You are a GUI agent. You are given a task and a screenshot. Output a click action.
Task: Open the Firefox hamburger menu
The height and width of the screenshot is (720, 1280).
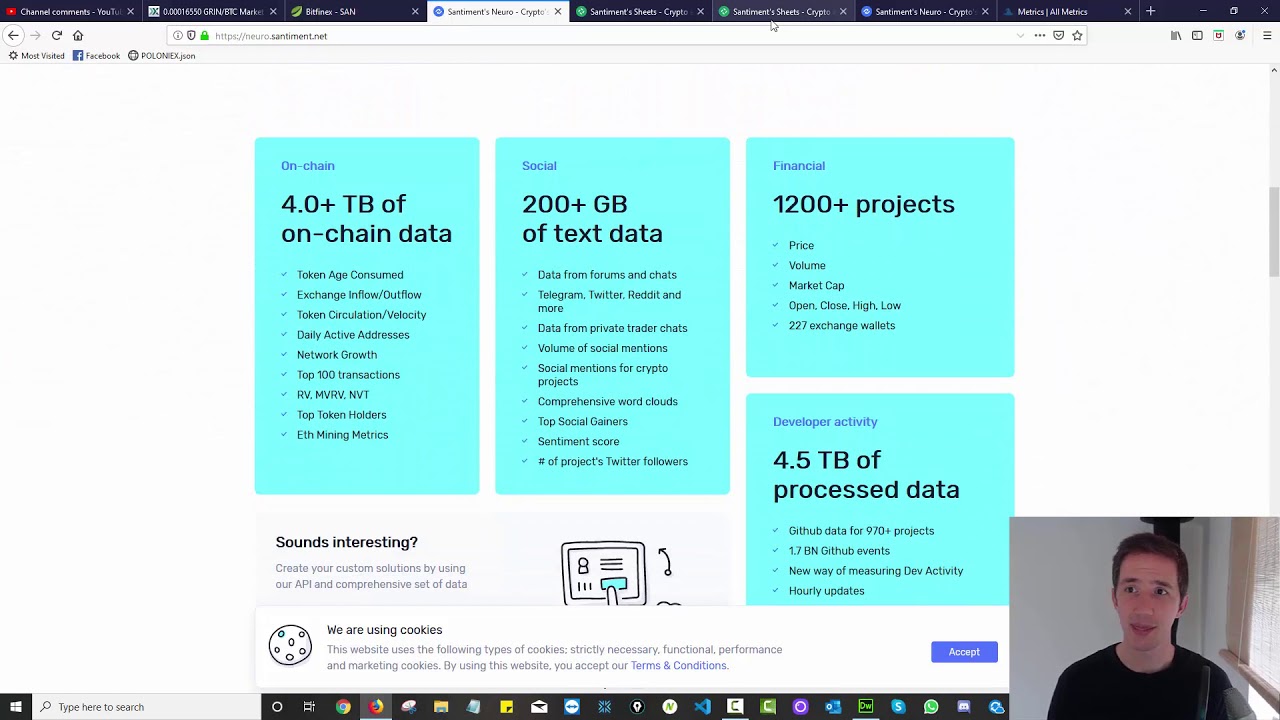pyautogui.click(x=1267, y=35)
